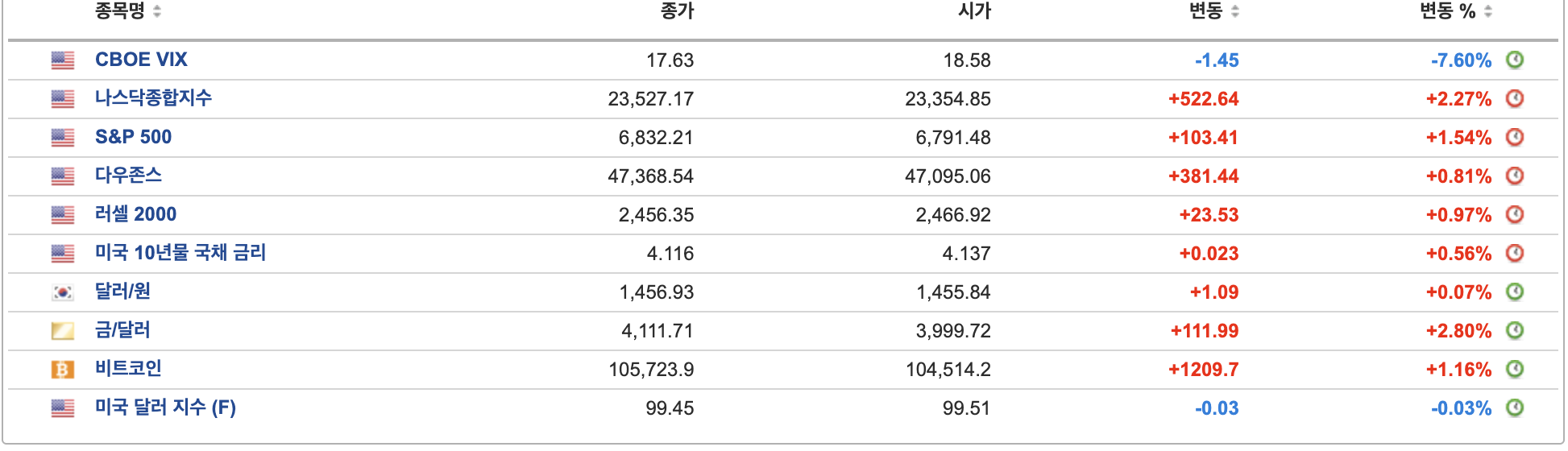Open the 미국 달러 지수 (F) link

165,408
